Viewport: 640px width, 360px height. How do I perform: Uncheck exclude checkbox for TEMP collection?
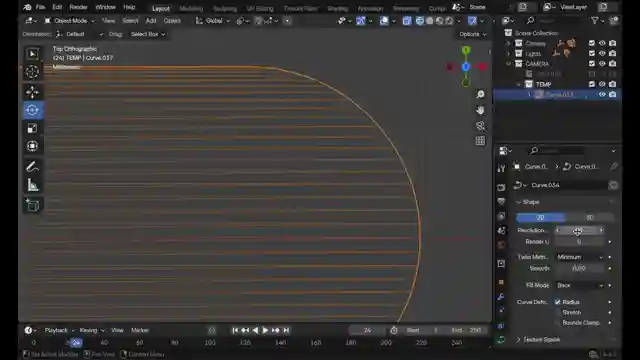coord(592,84)
